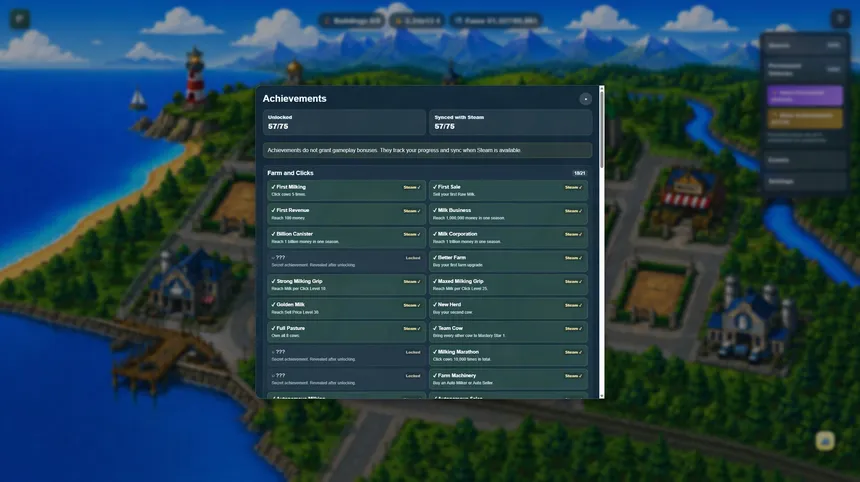Click the scrollbar down arrow in Achievements
This screenshot has height=482, width=860.
[x=602, y=395]
